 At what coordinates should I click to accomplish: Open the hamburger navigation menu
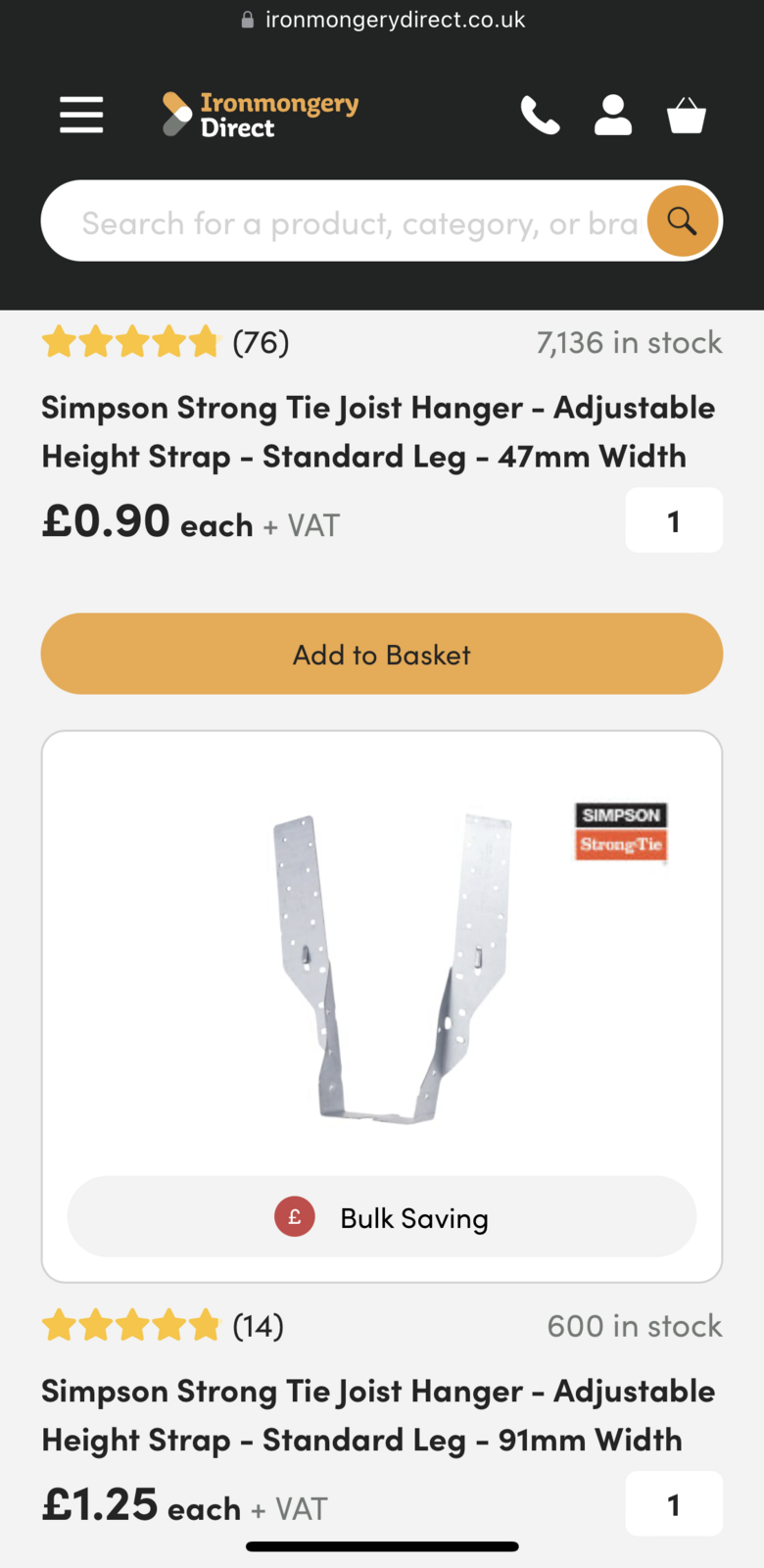[x=81, y=115]
